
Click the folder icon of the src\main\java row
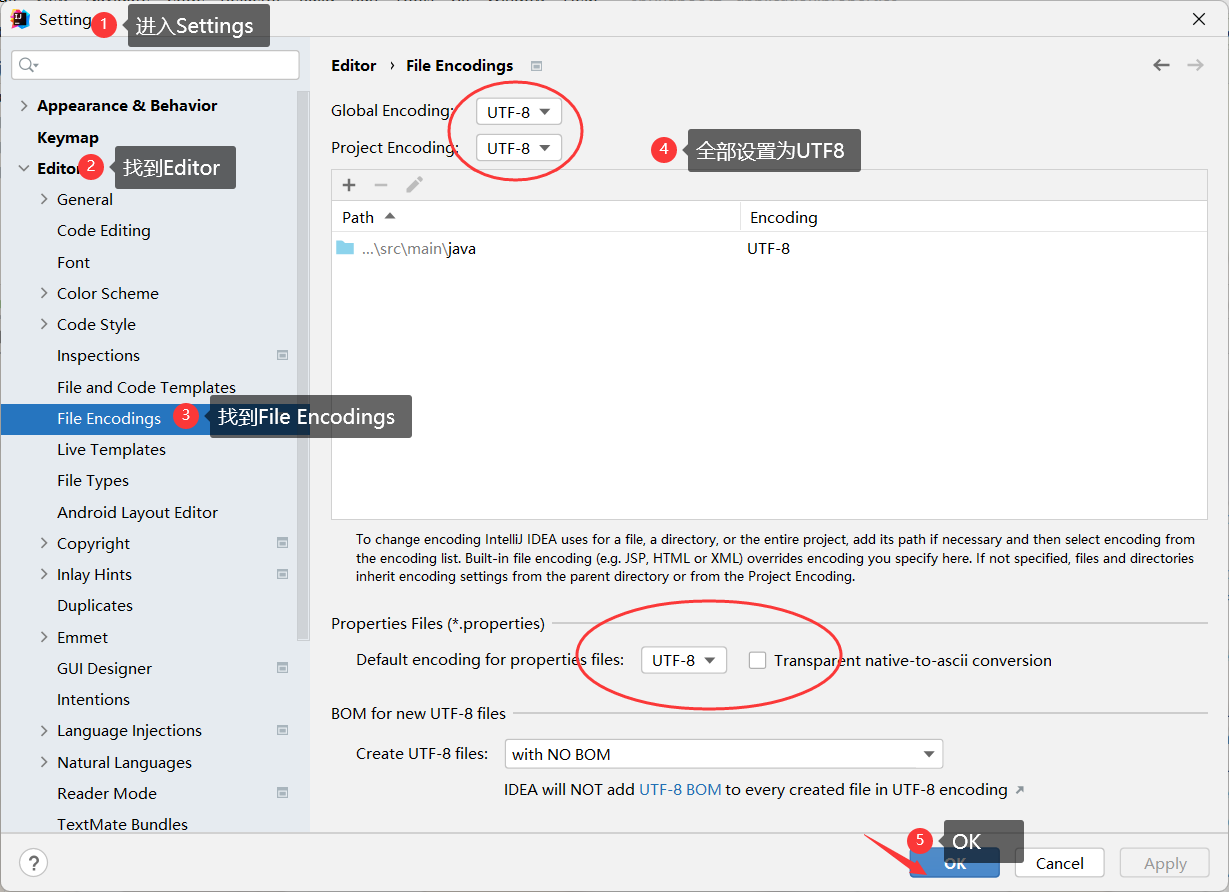[345, 248]
